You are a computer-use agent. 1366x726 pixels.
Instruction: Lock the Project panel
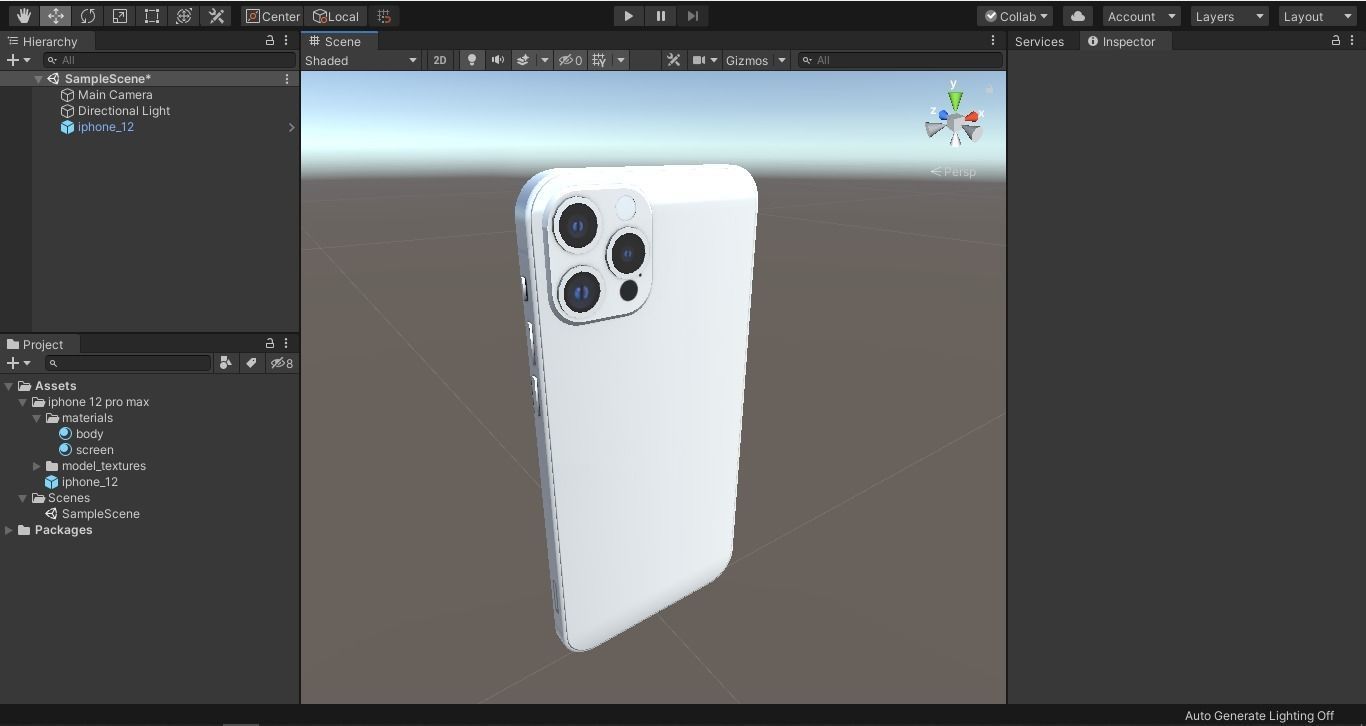tap(269, 344)
